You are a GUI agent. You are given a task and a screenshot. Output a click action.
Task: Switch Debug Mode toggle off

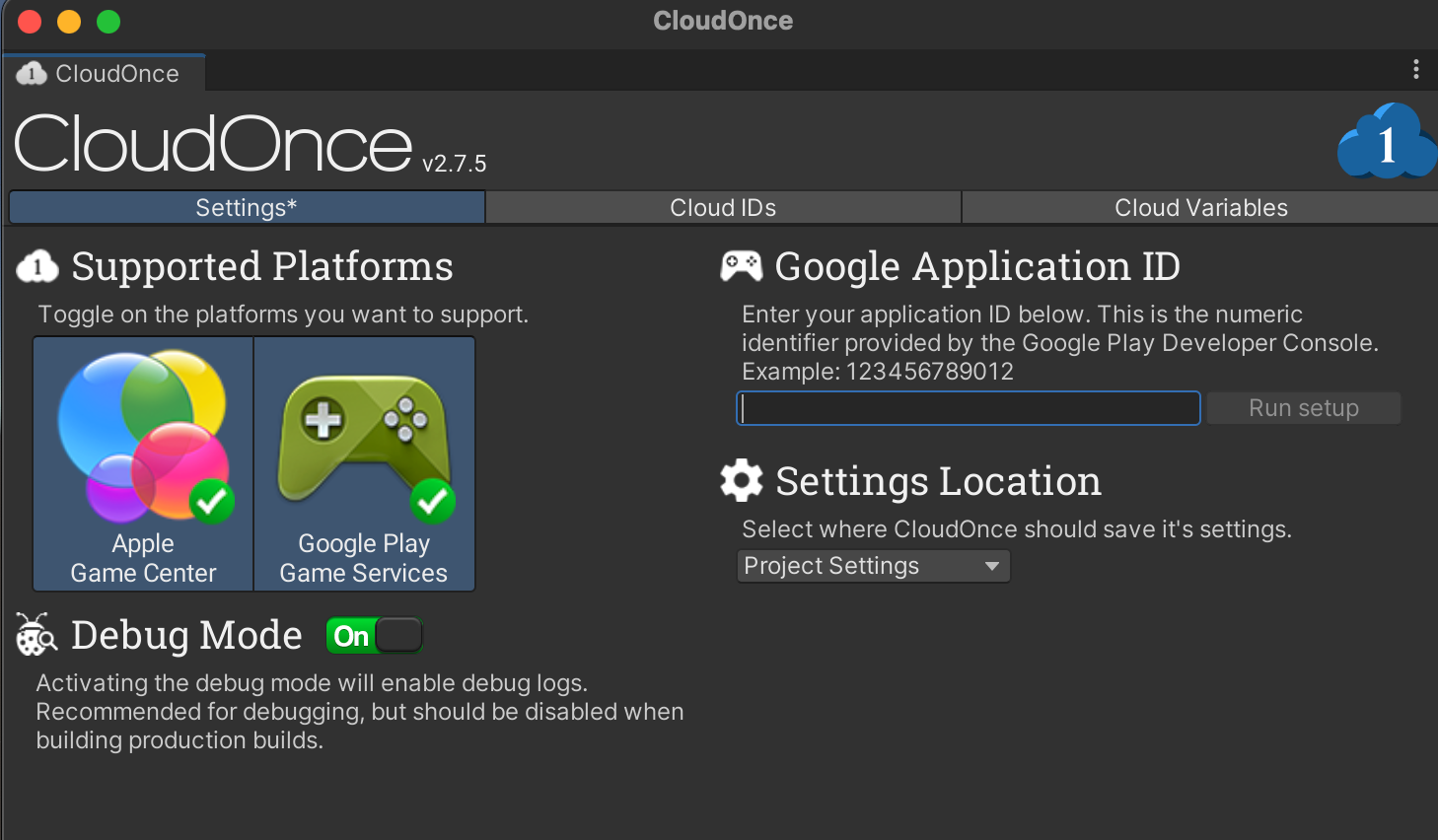375,636
